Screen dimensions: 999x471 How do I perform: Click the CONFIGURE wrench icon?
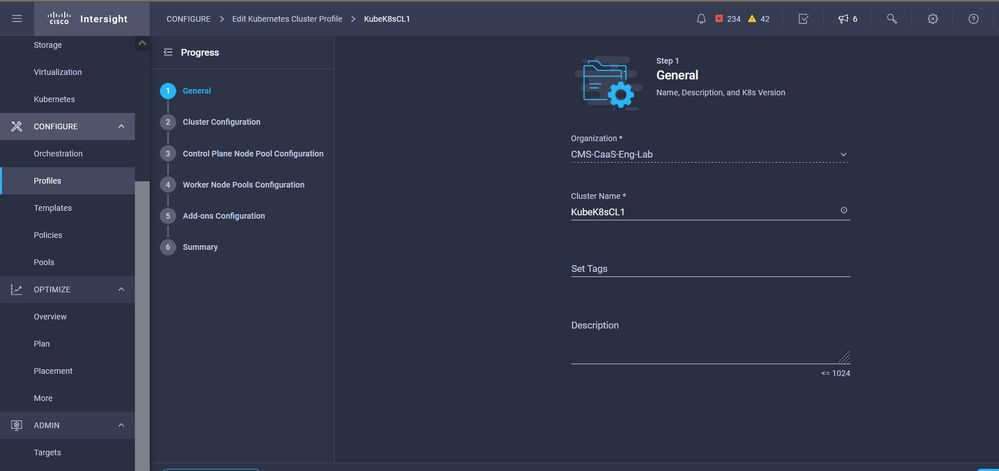tap(17, 126)
